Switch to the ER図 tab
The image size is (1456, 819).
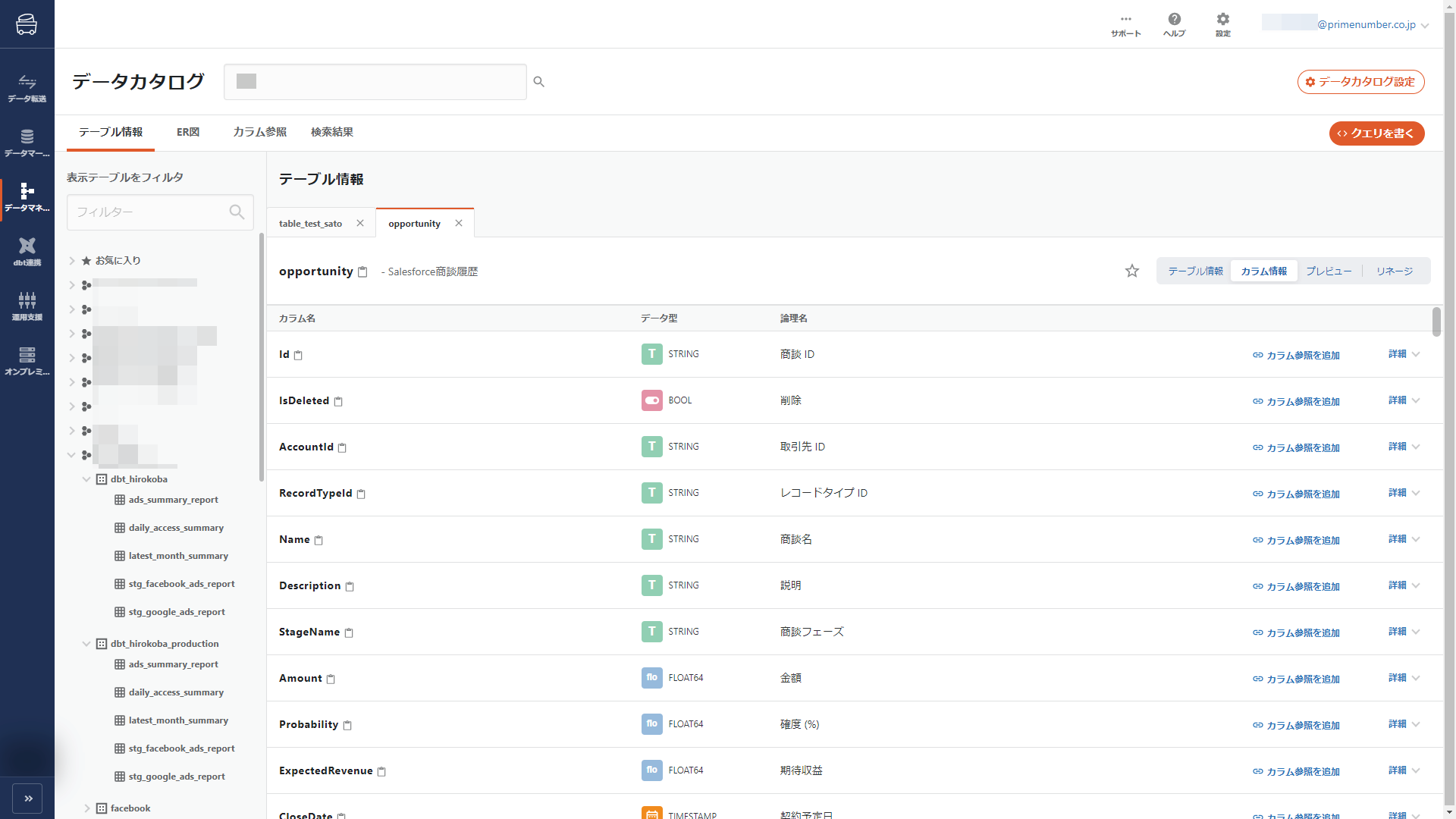[188, 132]
